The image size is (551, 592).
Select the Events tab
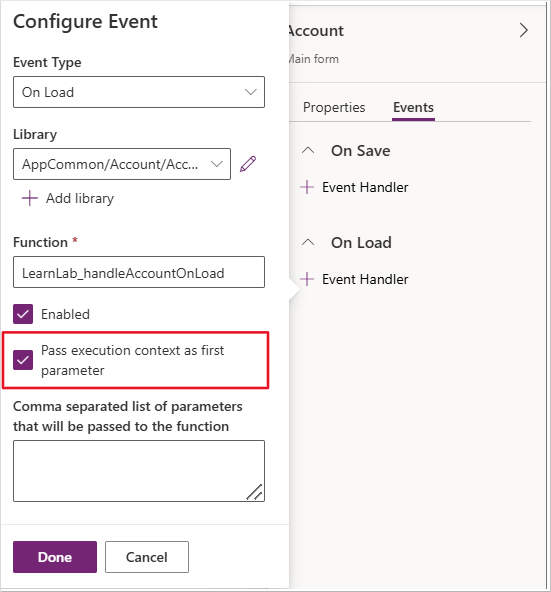[413, 108]
